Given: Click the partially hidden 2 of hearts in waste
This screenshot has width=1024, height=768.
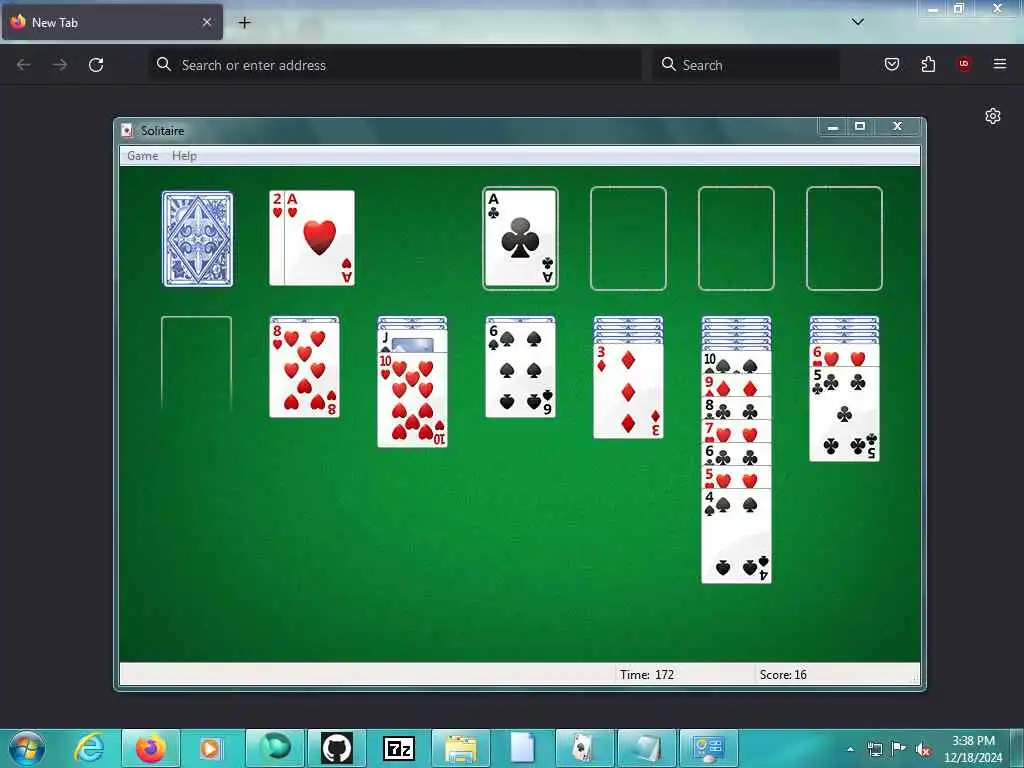Looking at the screenshot, I should [x=277, y=238].
